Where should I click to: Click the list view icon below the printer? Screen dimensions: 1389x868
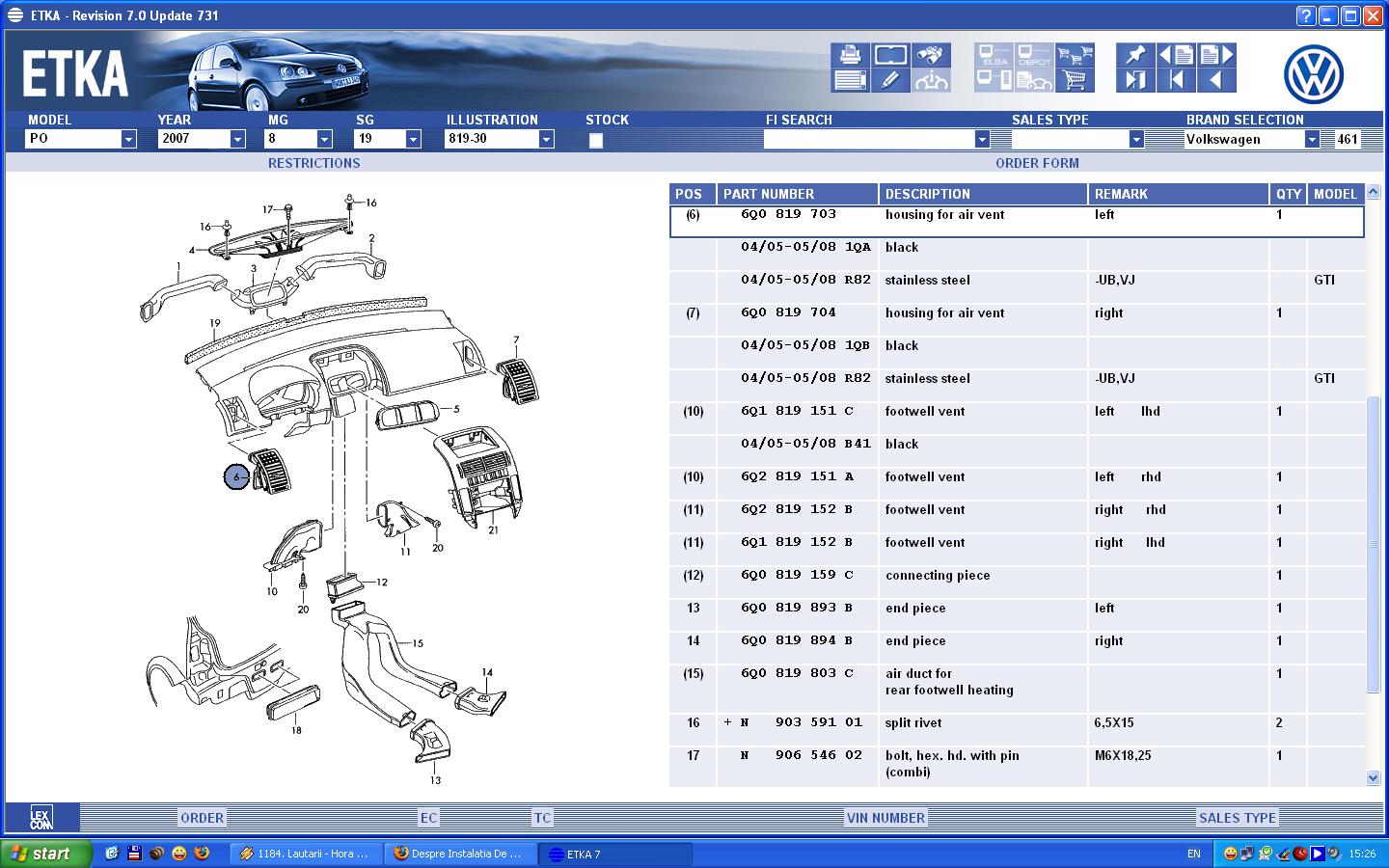click(850, 80)
